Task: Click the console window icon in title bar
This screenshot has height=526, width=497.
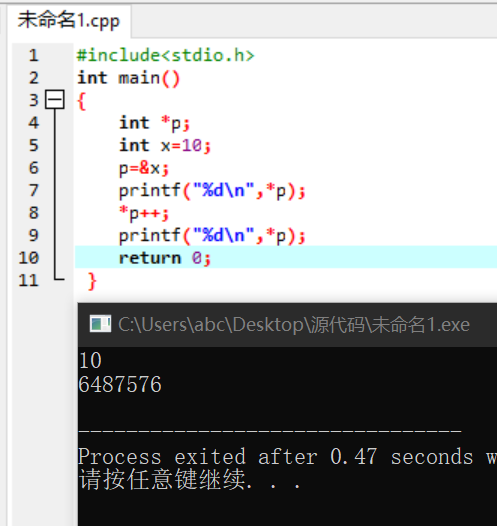Action: 100,324
